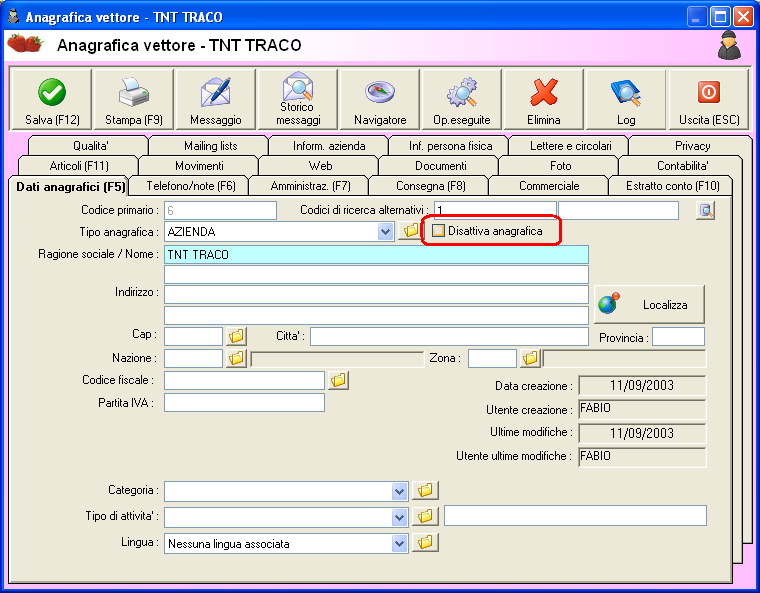Click the Localizza button

click(649, 305)
